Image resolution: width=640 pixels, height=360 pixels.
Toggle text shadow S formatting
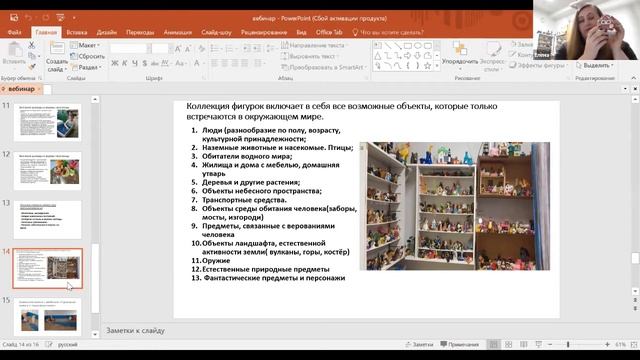coord(144,63)
